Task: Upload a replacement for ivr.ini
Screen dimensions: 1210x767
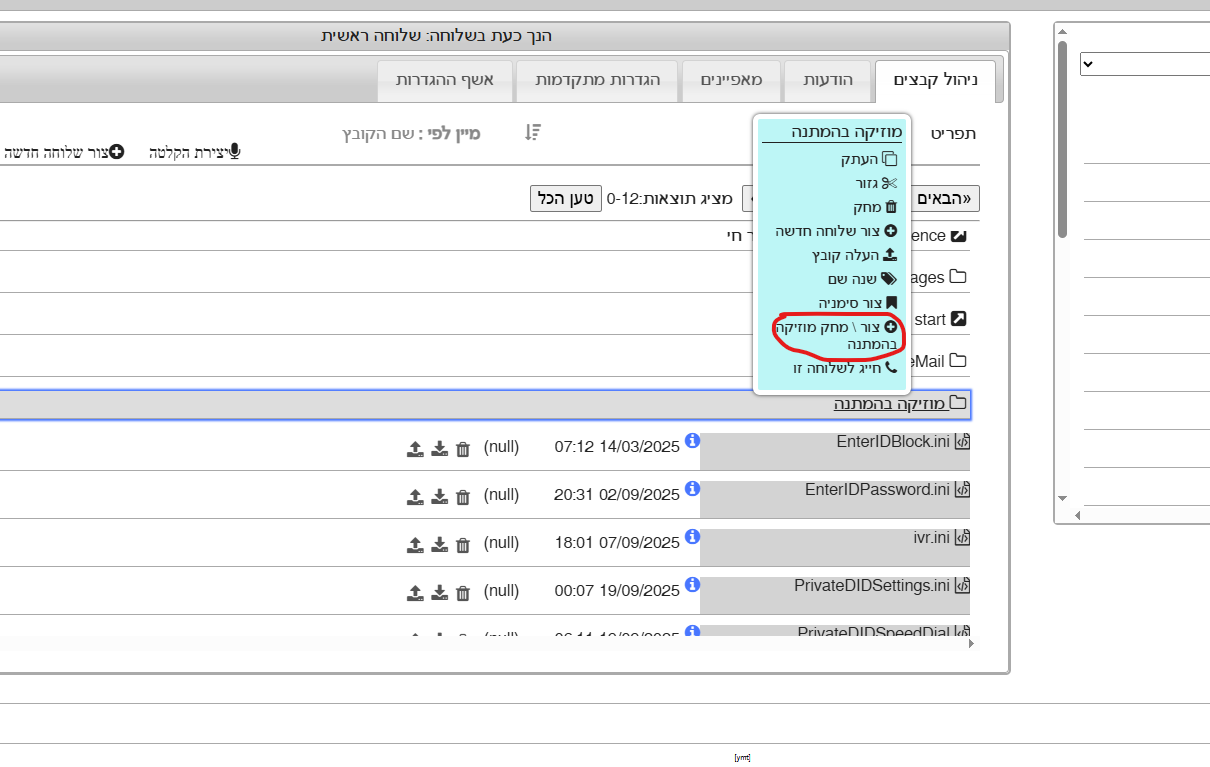Action: [415, 545]
